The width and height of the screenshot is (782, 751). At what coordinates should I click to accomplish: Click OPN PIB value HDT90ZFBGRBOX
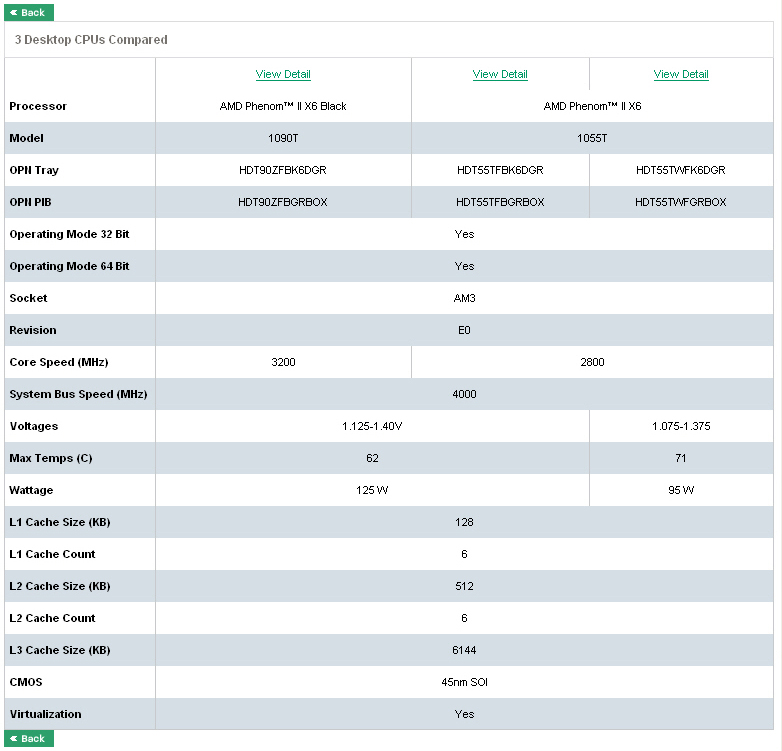[x=283, y=202]
